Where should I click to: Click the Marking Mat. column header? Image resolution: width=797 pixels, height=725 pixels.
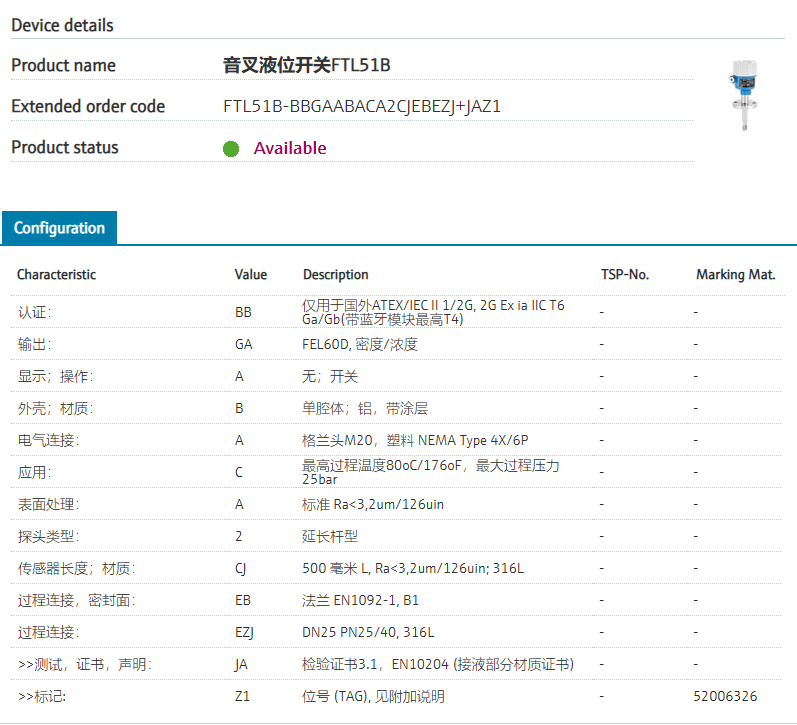735,275
